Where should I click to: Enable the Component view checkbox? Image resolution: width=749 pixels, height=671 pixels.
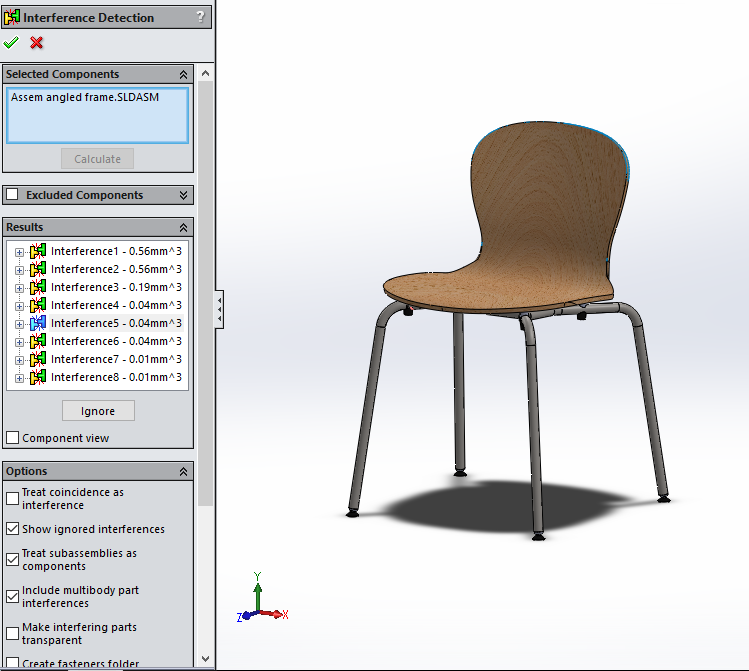(13, 437)
